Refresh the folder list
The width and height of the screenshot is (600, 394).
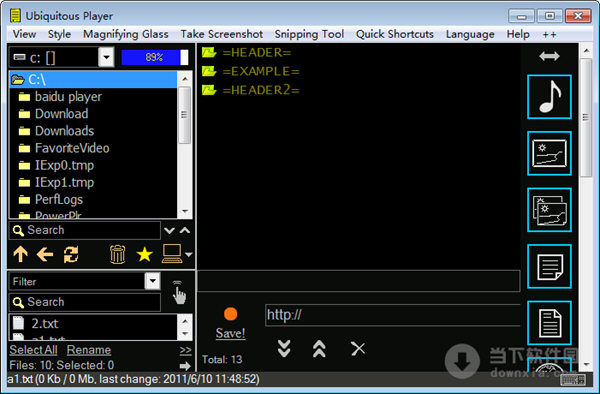click(71, 254)
